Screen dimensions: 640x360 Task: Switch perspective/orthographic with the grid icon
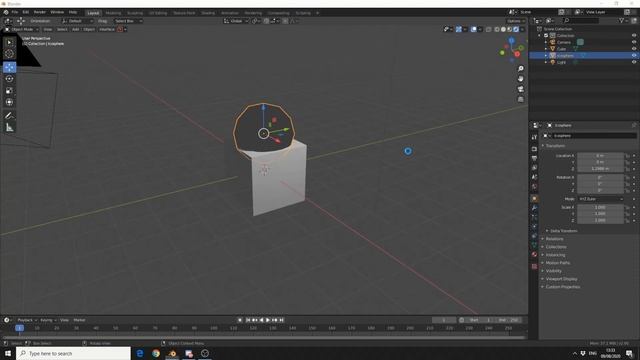[x=520, y=99]
